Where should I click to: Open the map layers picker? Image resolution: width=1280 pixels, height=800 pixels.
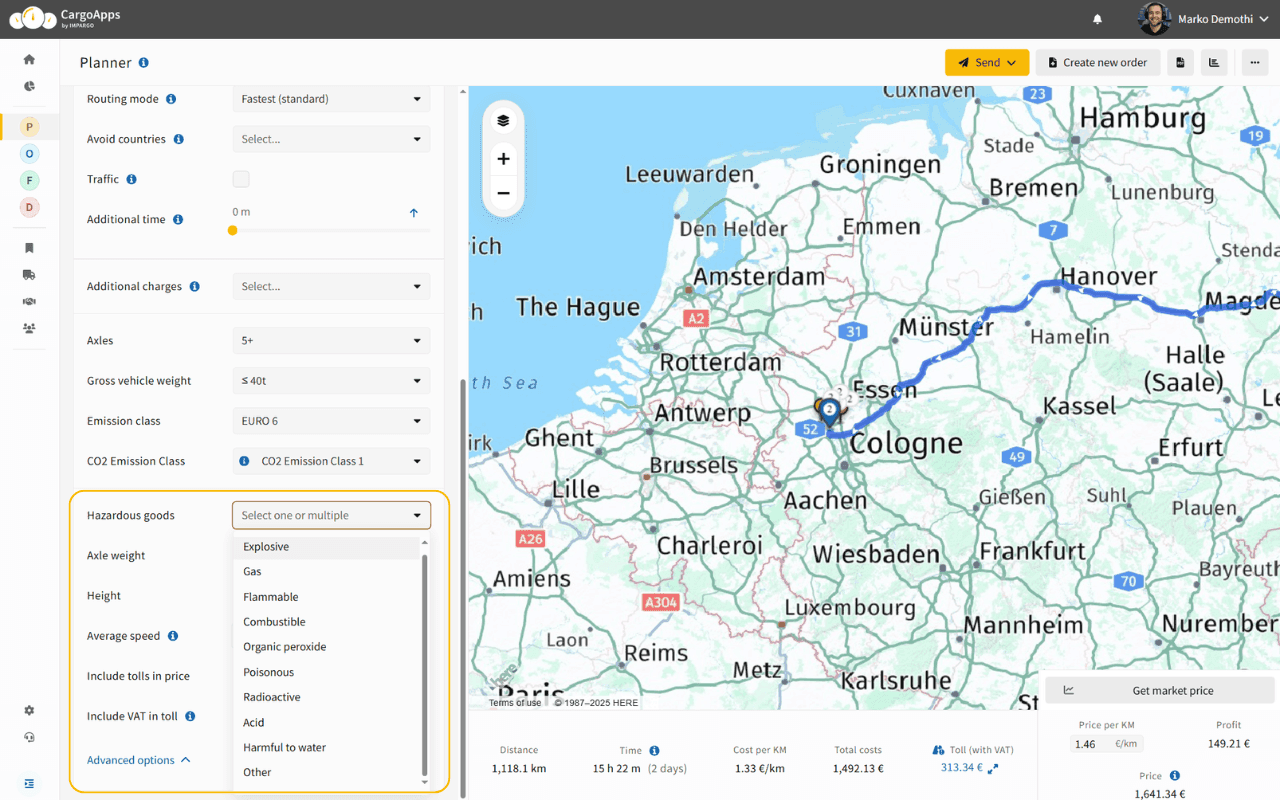pyautogui.click(x=503, y=119)
